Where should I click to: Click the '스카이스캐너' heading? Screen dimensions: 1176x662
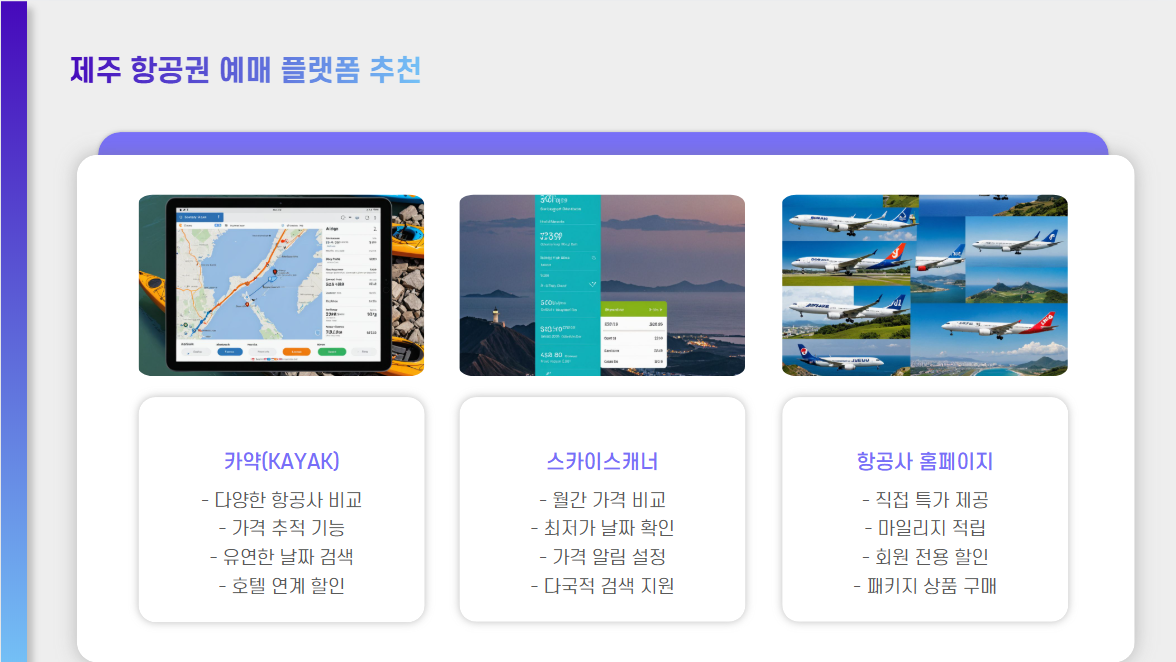pyautogui.click(x=602, y=461)
